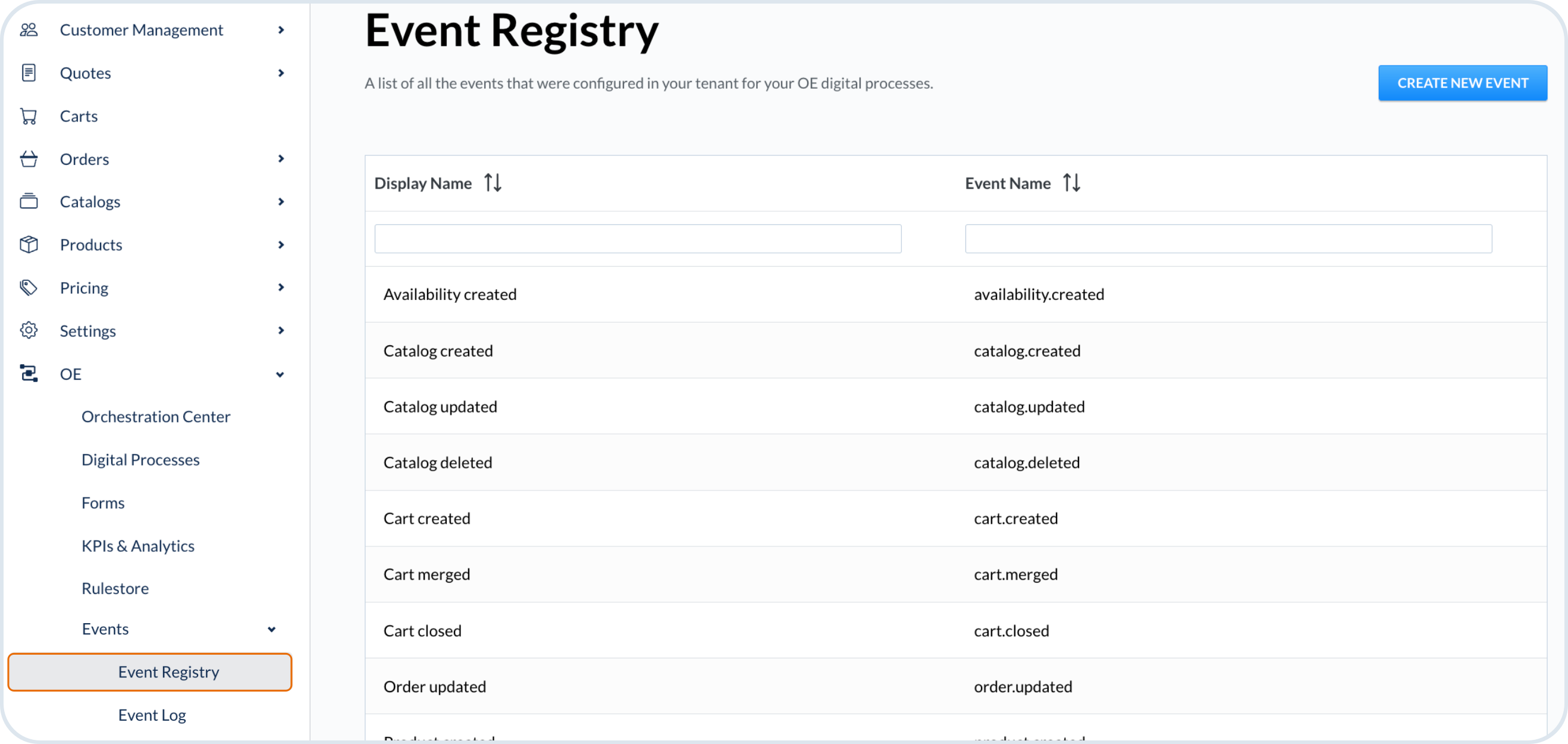The height and width of the screenshot is (744, 1568).
Task: Collapse the Events submenu chevron
Action: 271,630
